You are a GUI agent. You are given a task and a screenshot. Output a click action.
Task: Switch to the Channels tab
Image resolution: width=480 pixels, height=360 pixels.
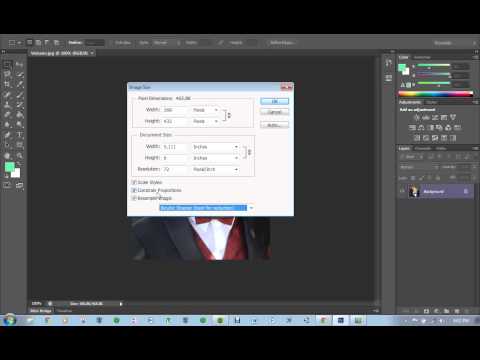click(423, 148)
